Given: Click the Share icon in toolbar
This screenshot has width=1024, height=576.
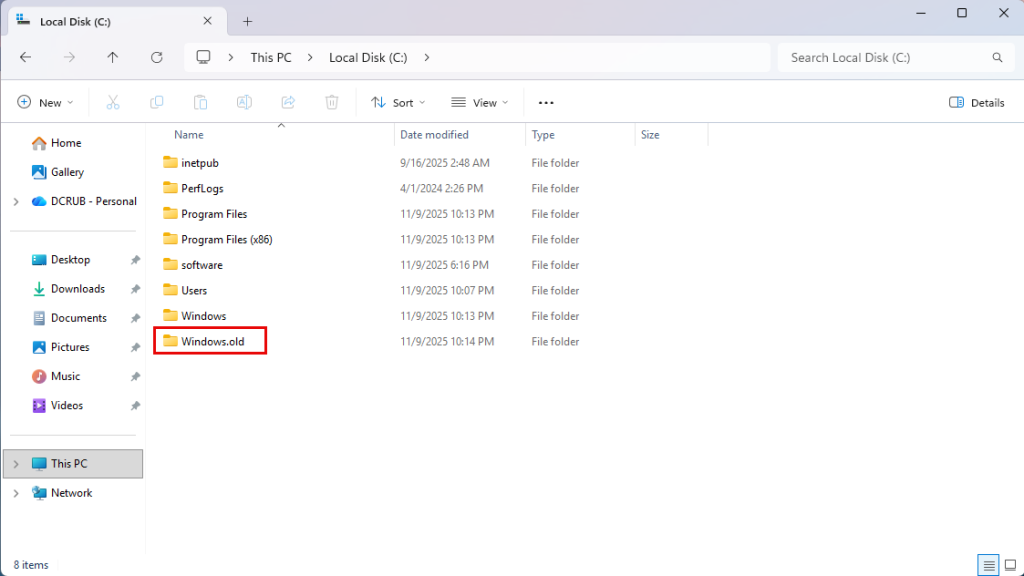Looking at the screenshot, I should click(288, 103).
